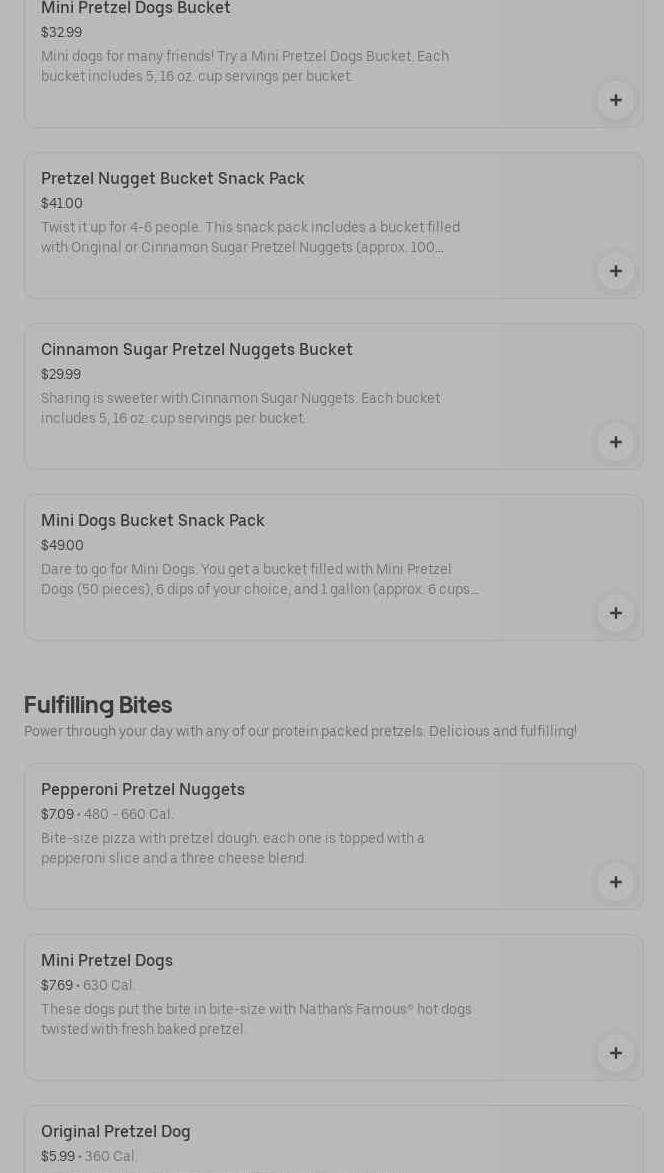The width and height of the screenshot is (664, 1173).
Task: View the Mini Pretzel Dogs item title
Action: click(107, 961)
